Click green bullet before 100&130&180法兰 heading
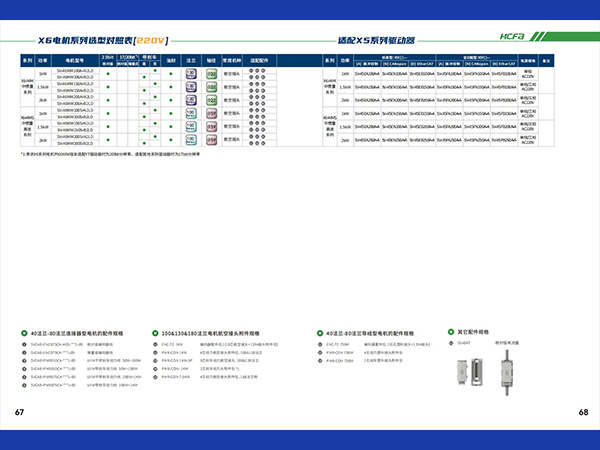 pyautogui.click(x=154, y=332)
